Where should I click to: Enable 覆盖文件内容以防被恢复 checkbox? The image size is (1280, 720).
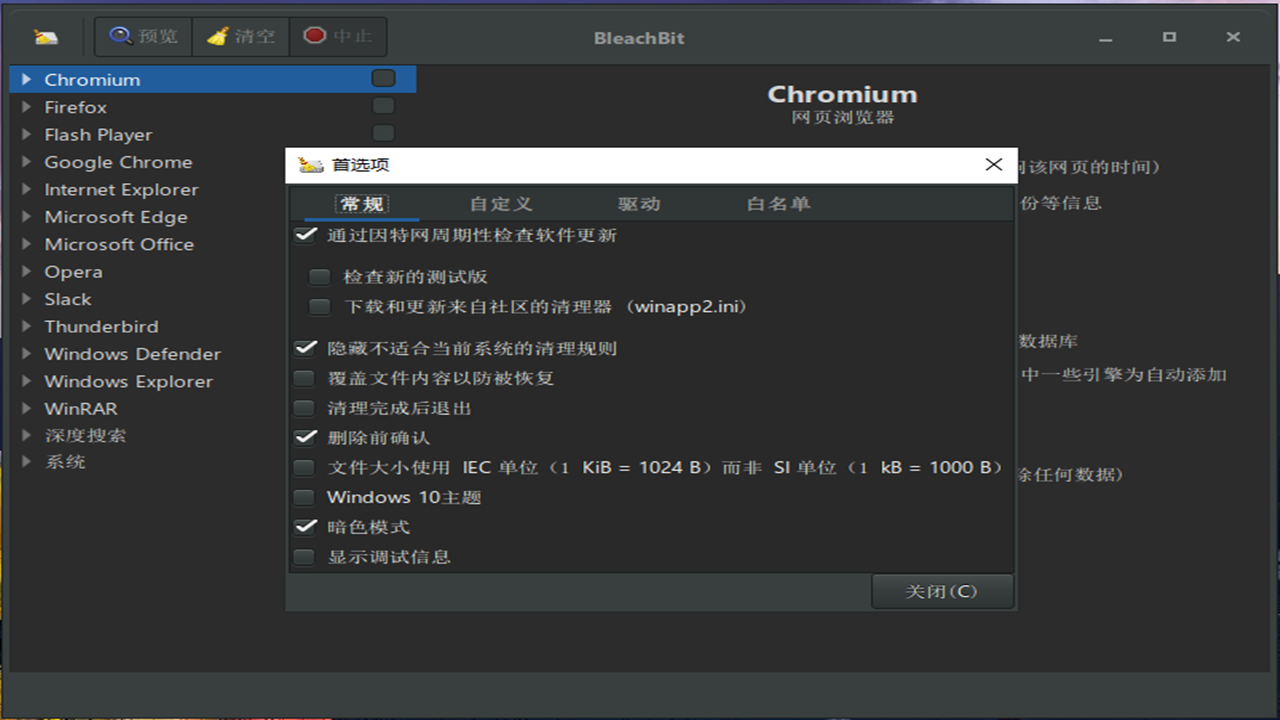click(304, 378)
